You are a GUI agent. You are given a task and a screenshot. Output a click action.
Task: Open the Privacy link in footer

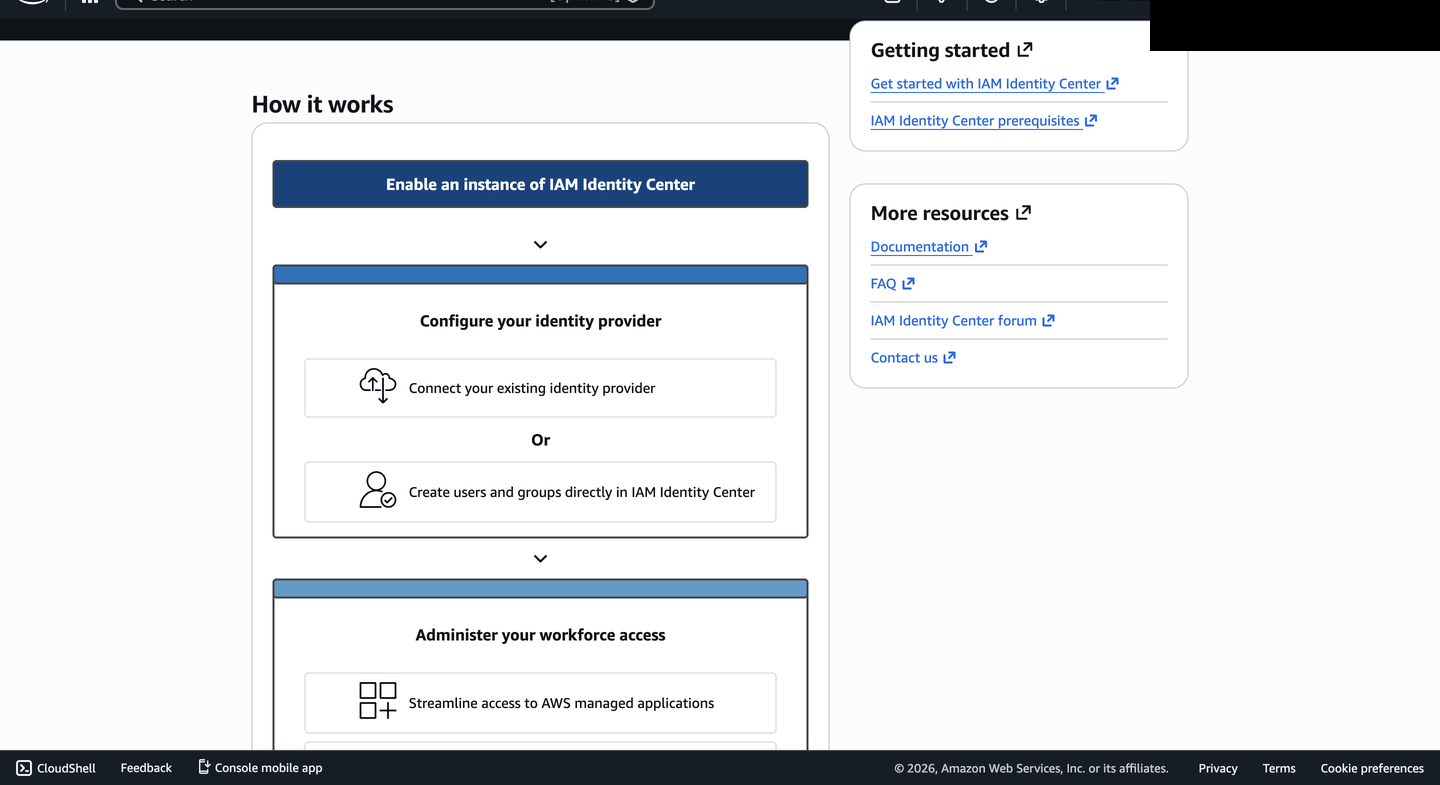[x=1218, y=768]
